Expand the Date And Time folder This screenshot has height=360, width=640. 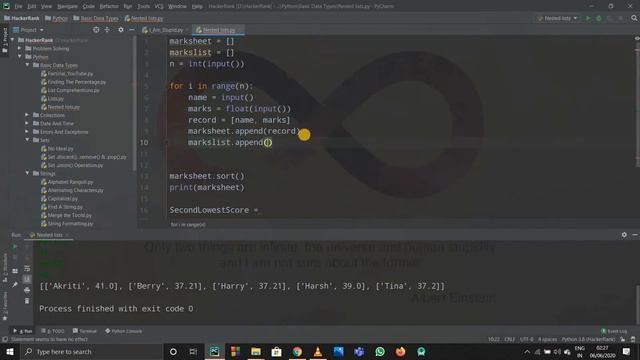pyautogui.click(x=27, y=123)
